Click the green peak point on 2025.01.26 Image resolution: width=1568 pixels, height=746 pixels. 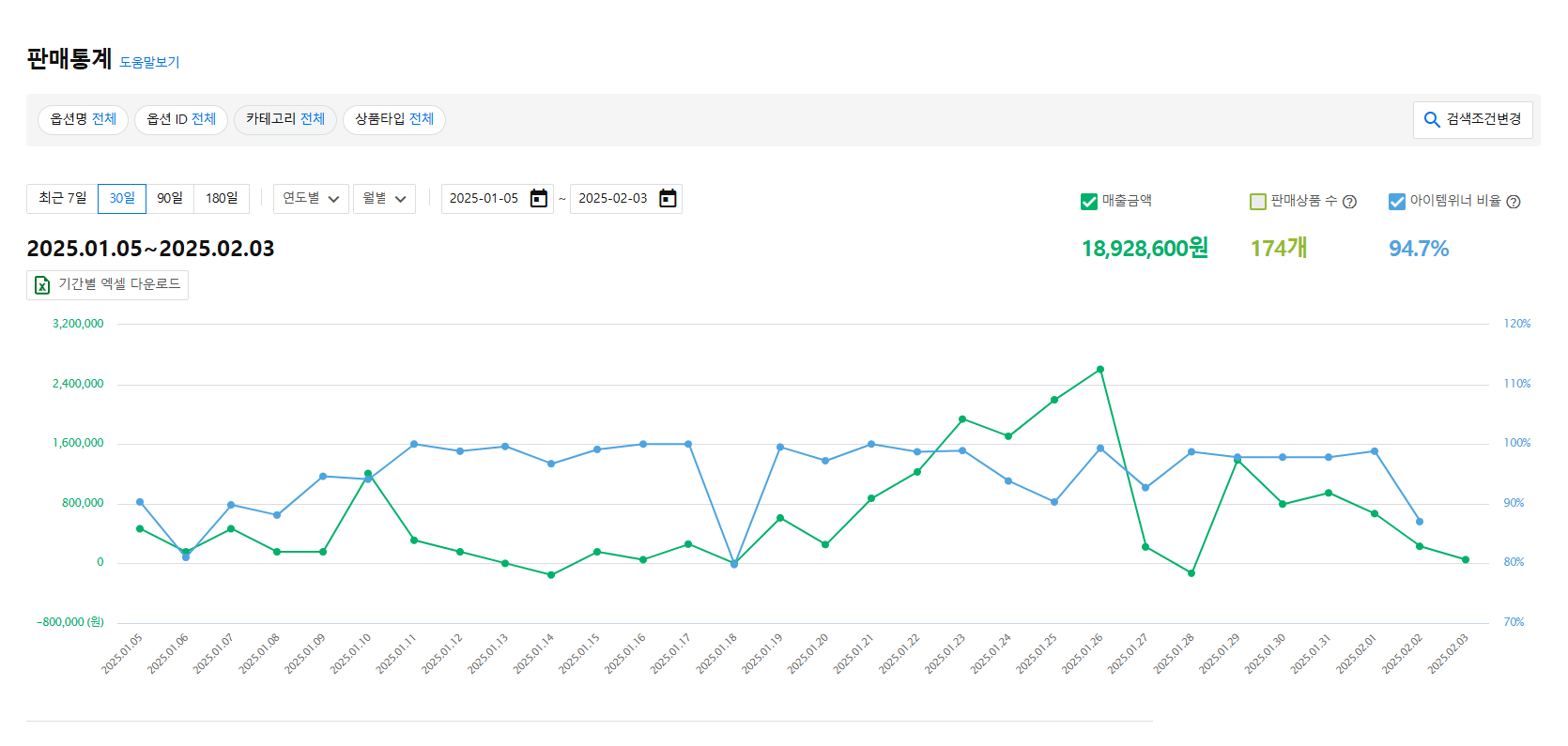[1100, 370]
